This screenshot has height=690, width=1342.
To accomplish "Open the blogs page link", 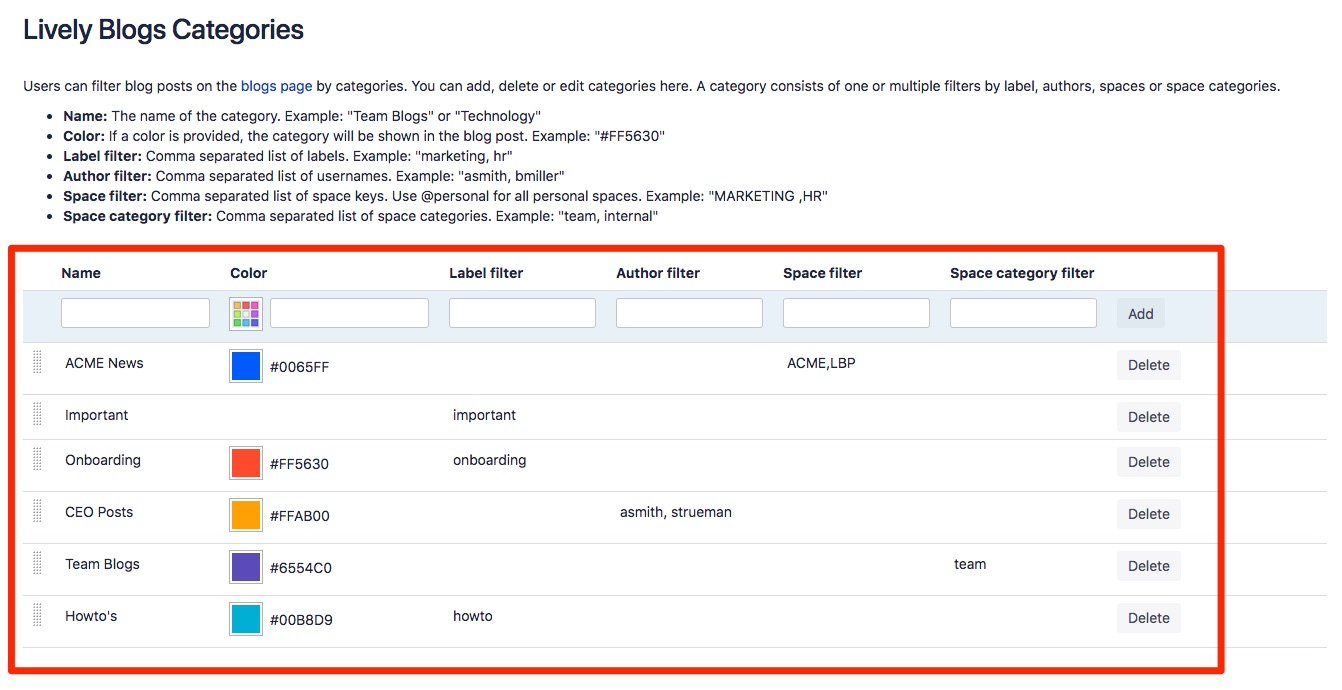I will click(276, 86).
